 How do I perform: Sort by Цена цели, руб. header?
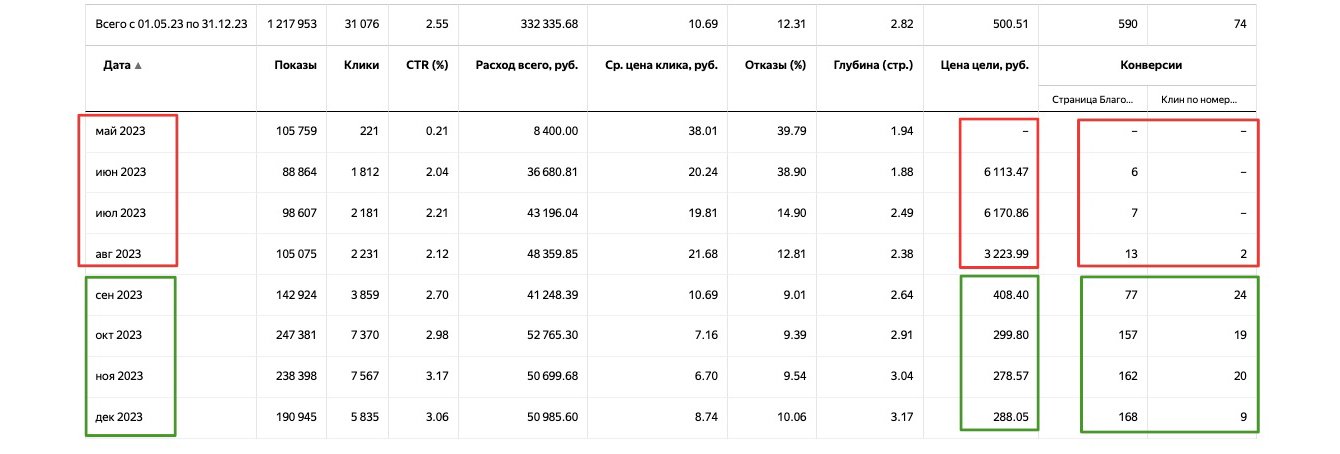point(985,66)
